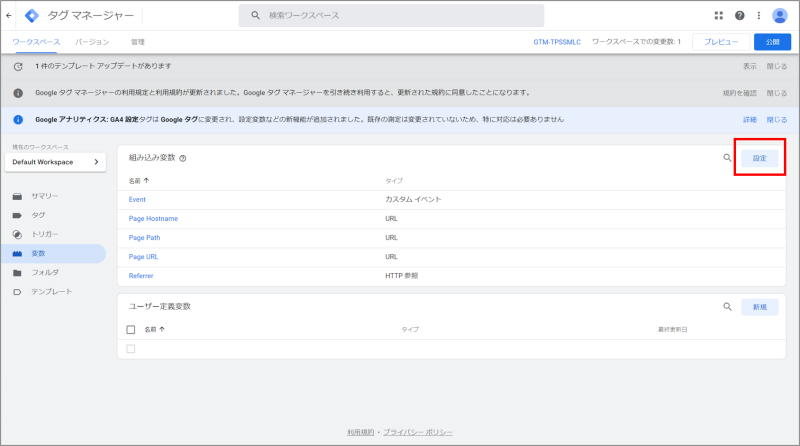Click the blue 公開 button
This screenshot has width=800, height=446.
772,42
